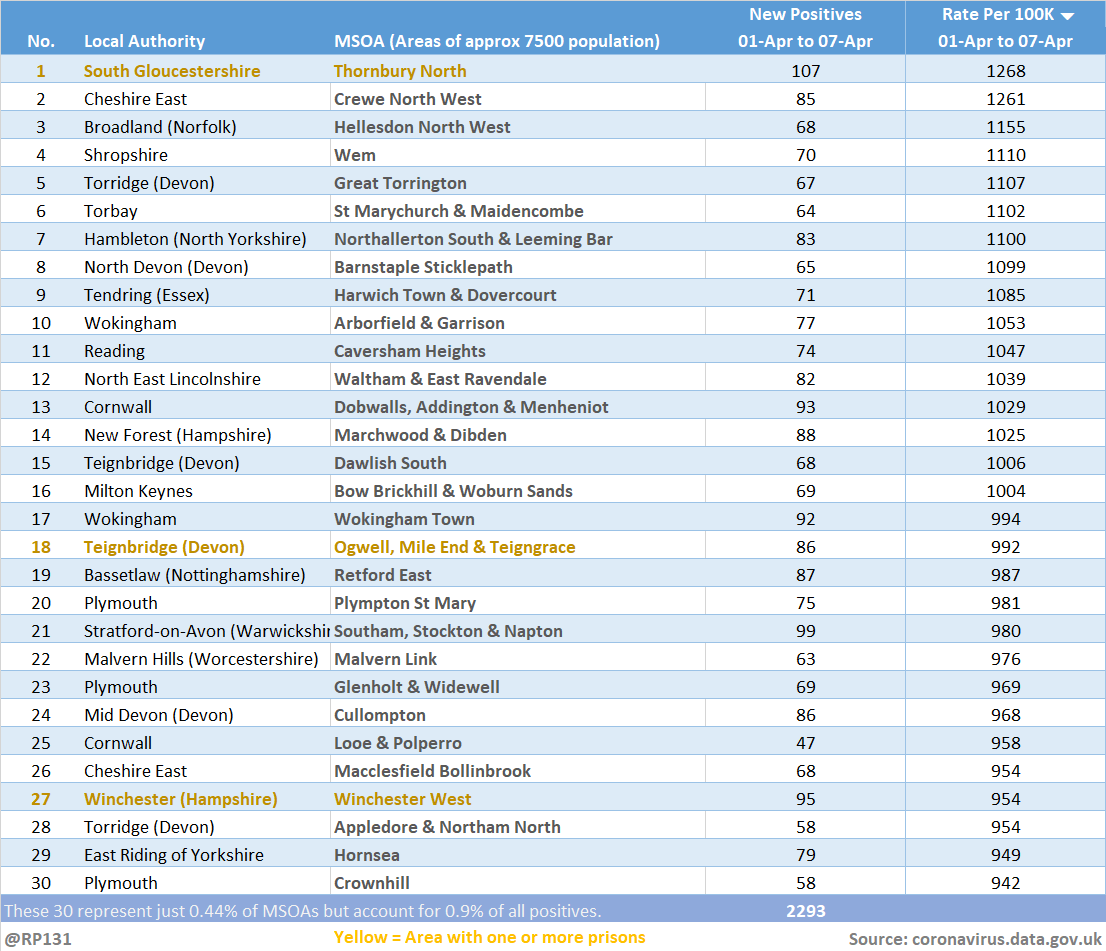Click the Rate Per 100K sort arrow
The image size is (1106, 951).
(1067, 16)
